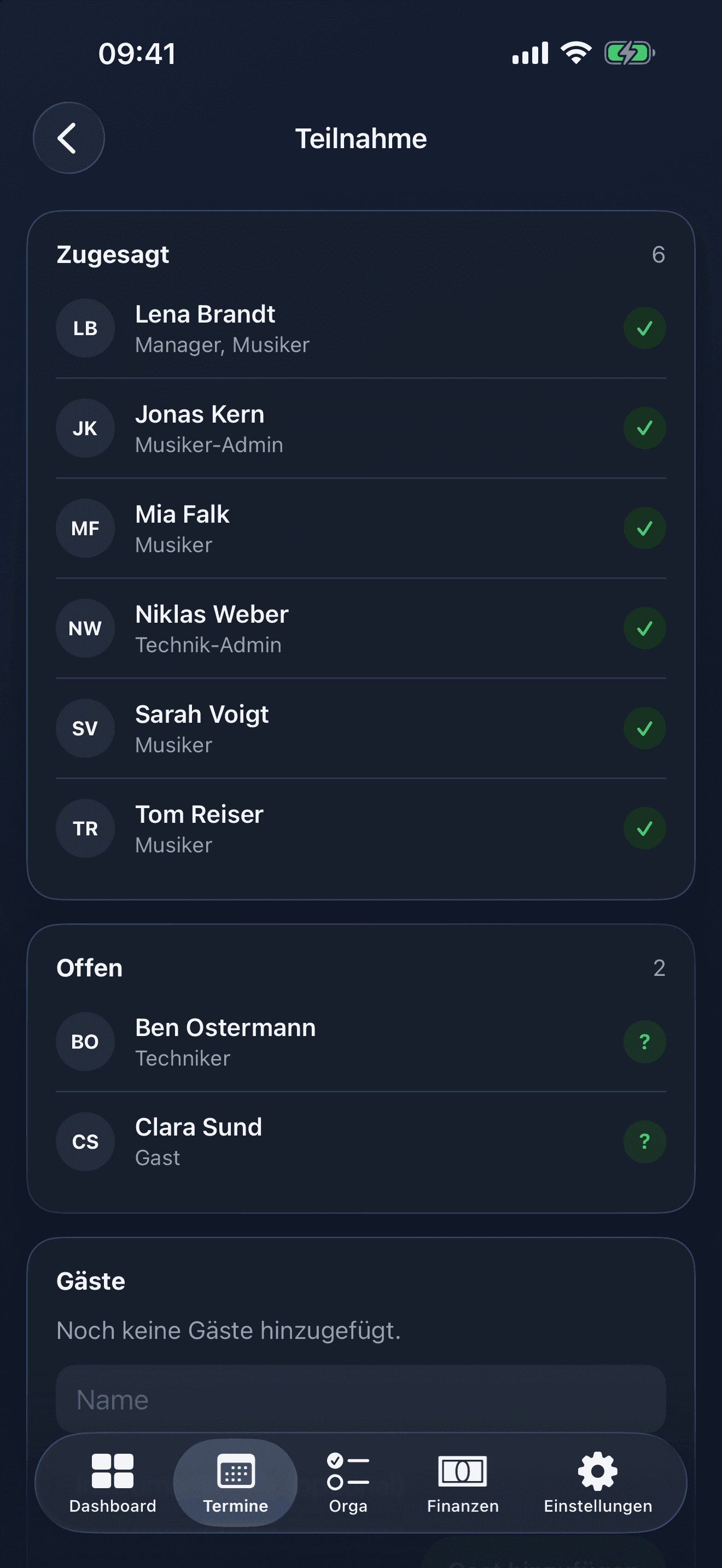The image size is (722, 1568).
Task: Go back using the chevron button
Action: pos(68,138)
